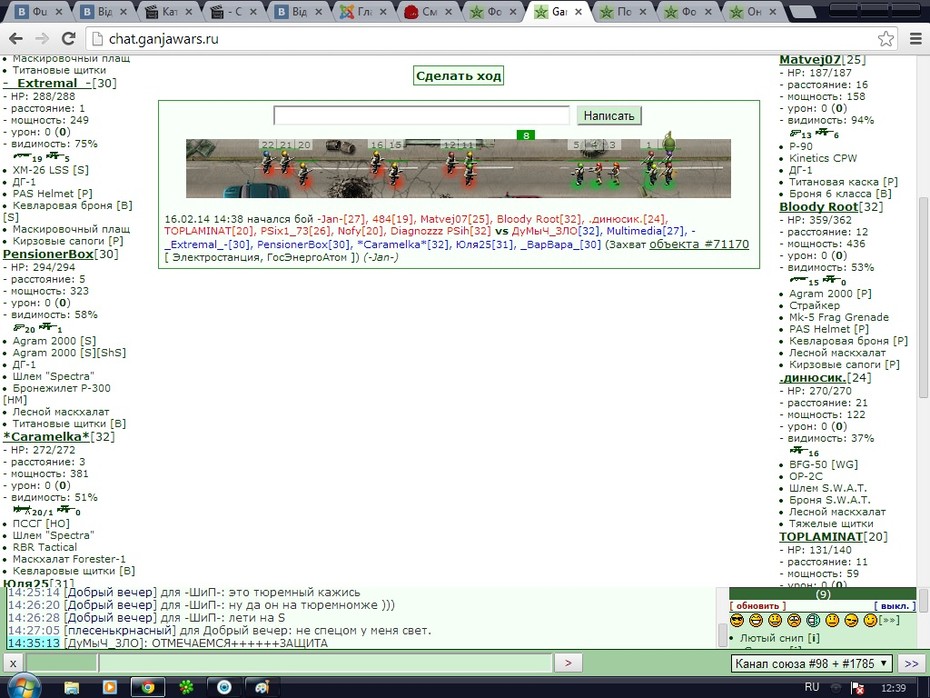The height and width of the screenshot is (698, 930).
Task: Click the Написать button
Action: pos(609,116)
